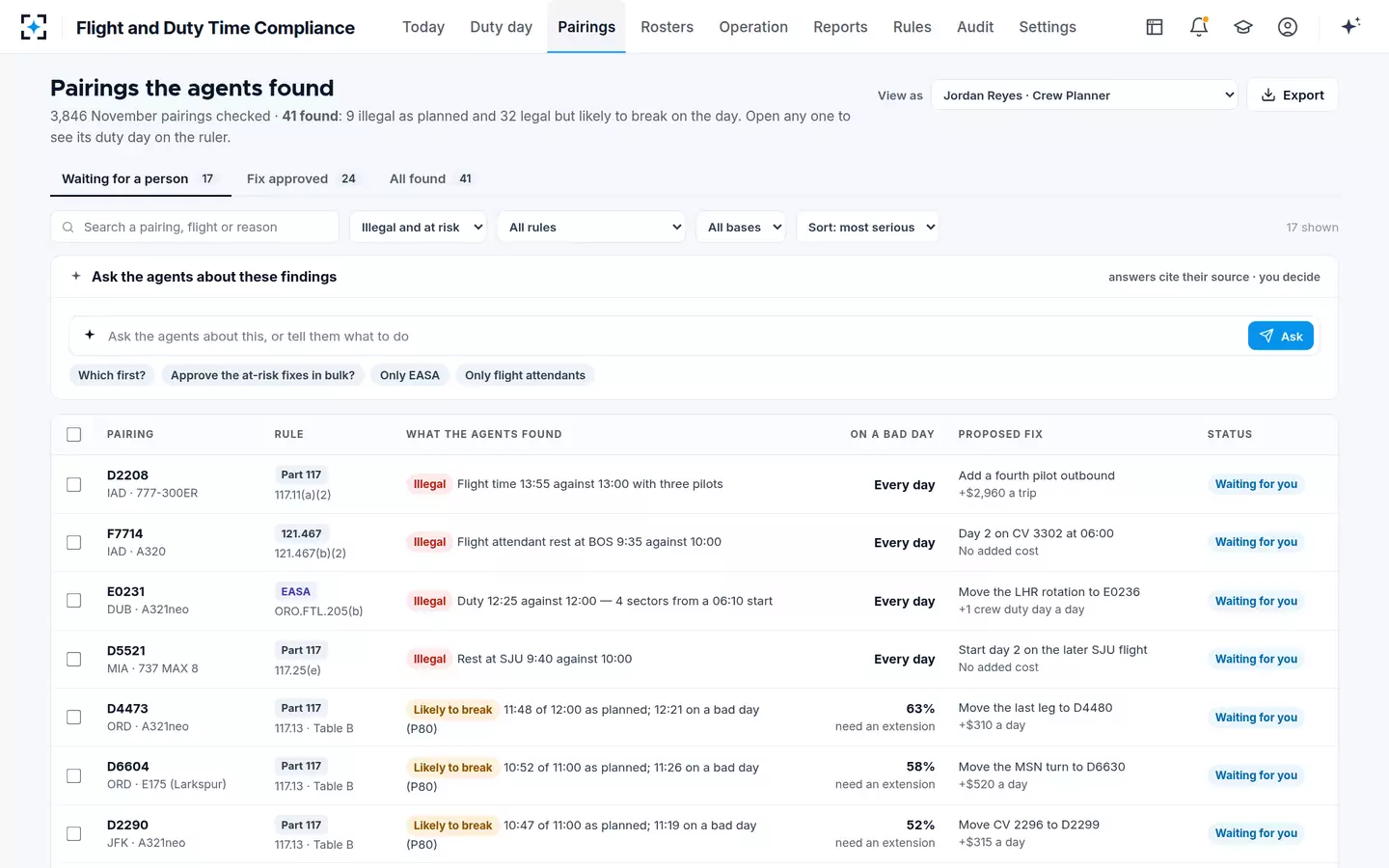This screenshot has width=1389, height=868.
Task: Open the Reports tab
Action: point(840,27)
